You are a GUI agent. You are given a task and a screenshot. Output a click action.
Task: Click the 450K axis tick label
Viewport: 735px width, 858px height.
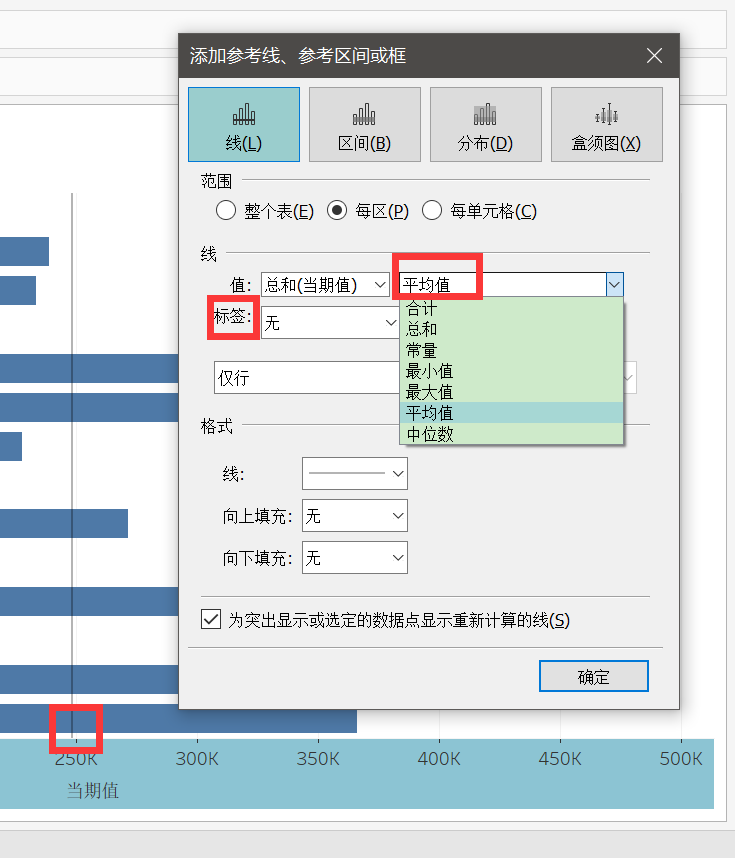[560, 759]
